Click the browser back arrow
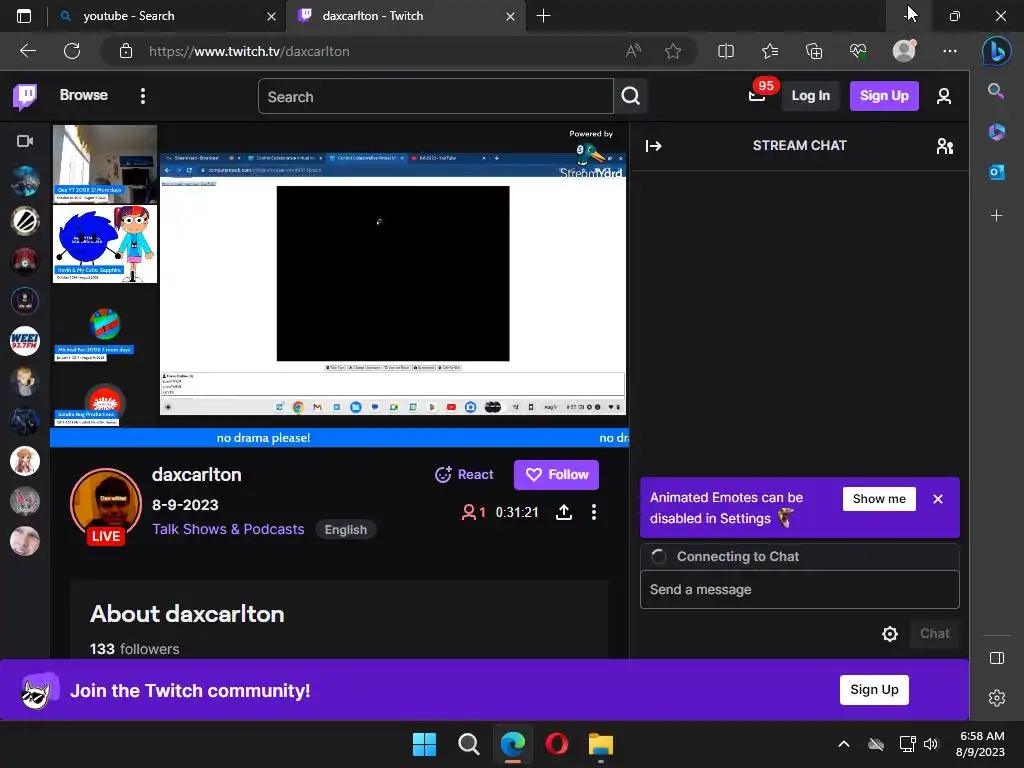Image resolution: width=1024 pixels, height=768 pixels. point(28,51)
